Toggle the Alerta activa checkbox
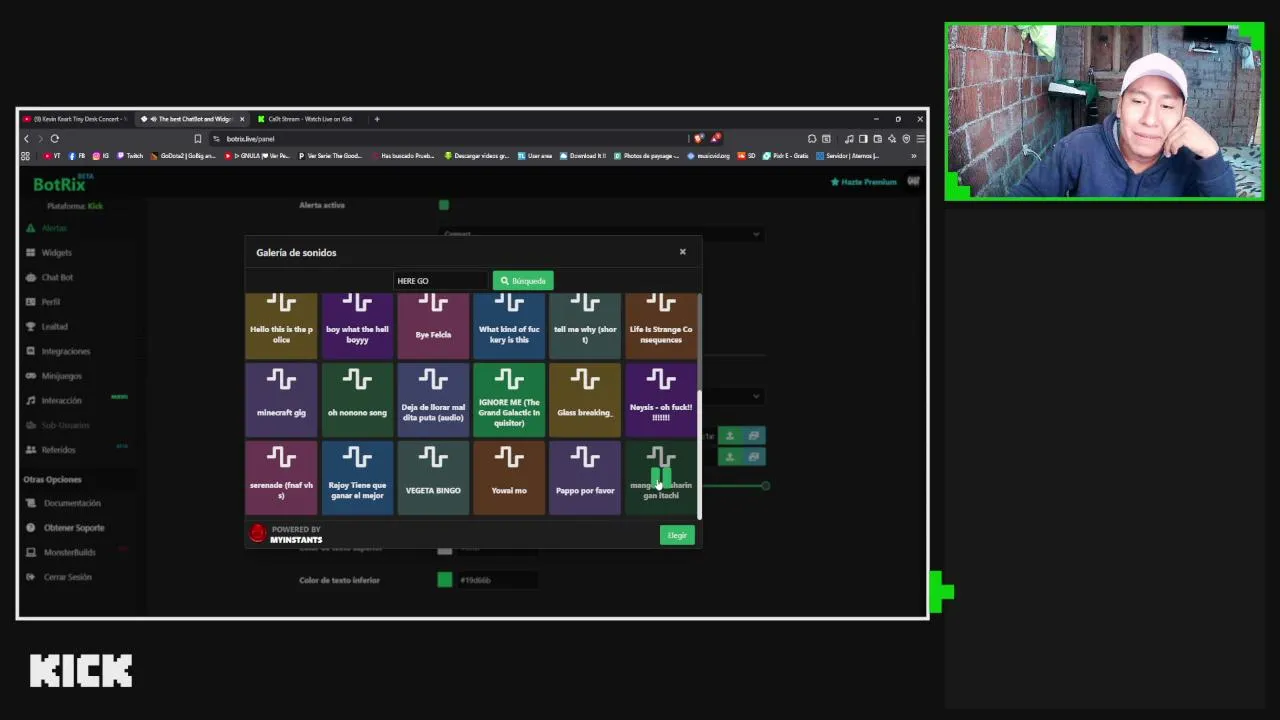The image size is (1280, 720). 444,205
